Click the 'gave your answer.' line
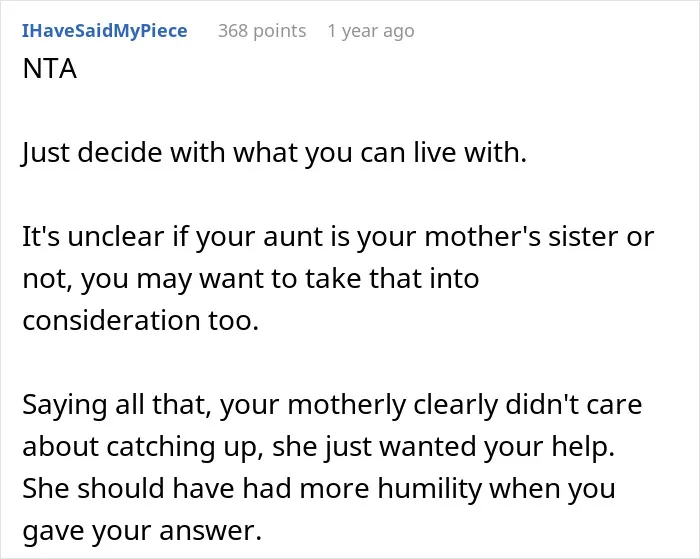700x559 pixels. tap(142, 530)
